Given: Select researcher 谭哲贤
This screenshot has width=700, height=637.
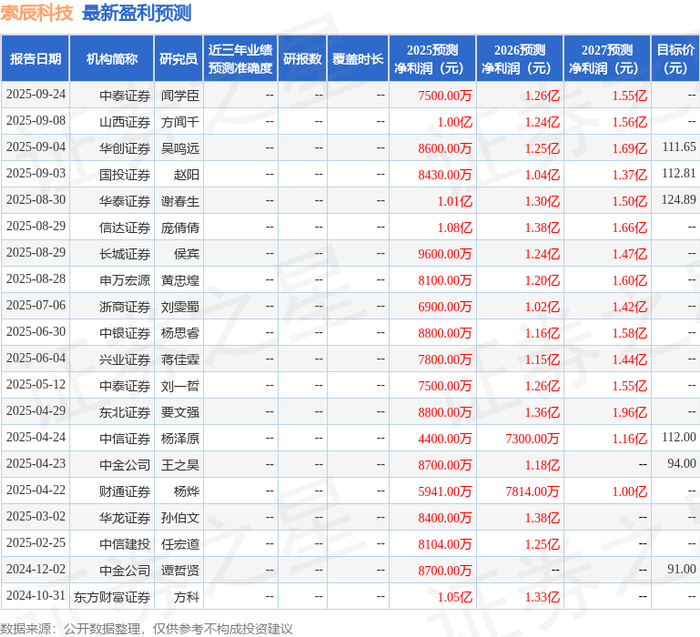Looking at the screenshot, I should (x=180, y=570).
